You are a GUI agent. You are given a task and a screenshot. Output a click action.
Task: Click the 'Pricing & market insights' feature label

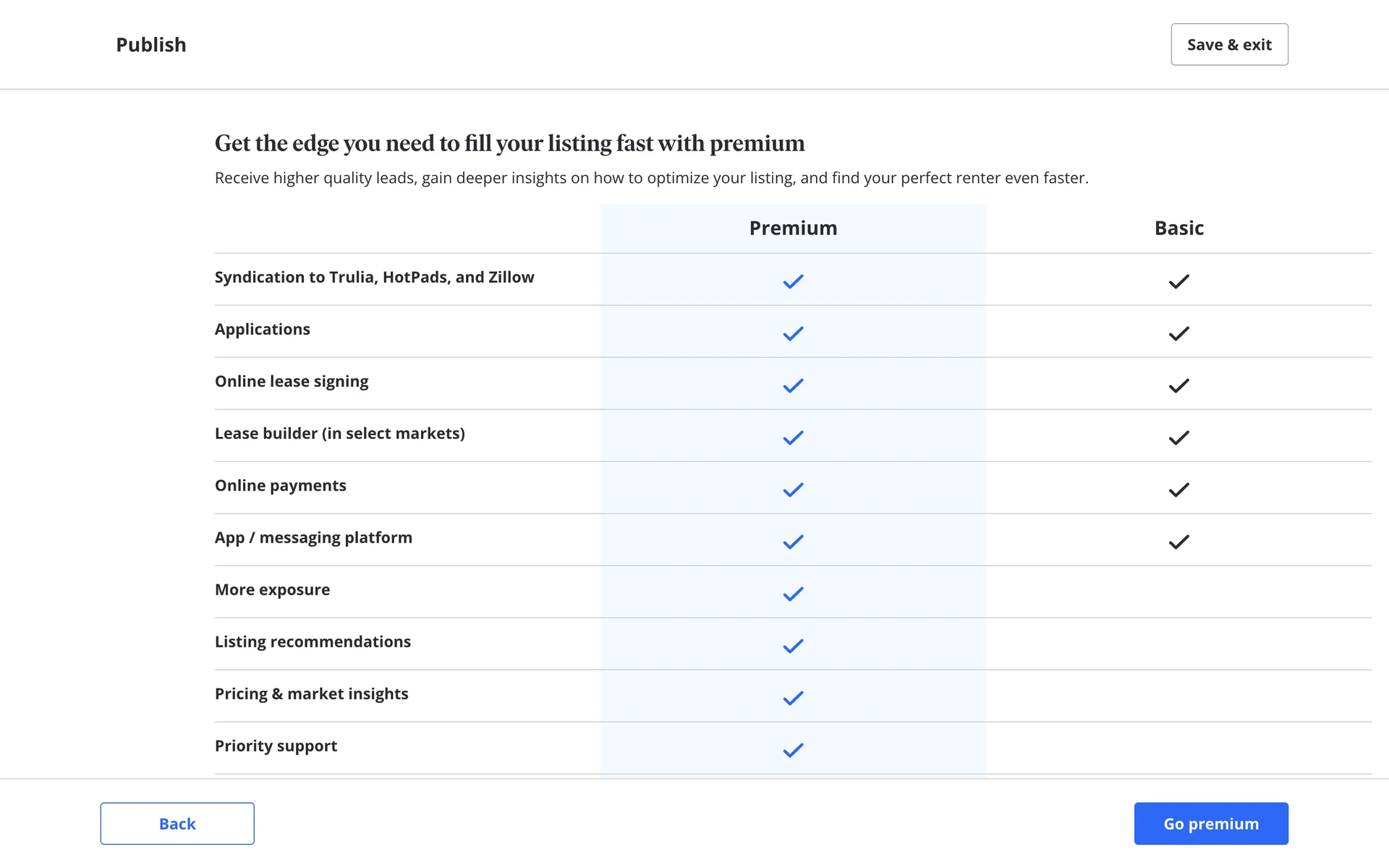311,694
